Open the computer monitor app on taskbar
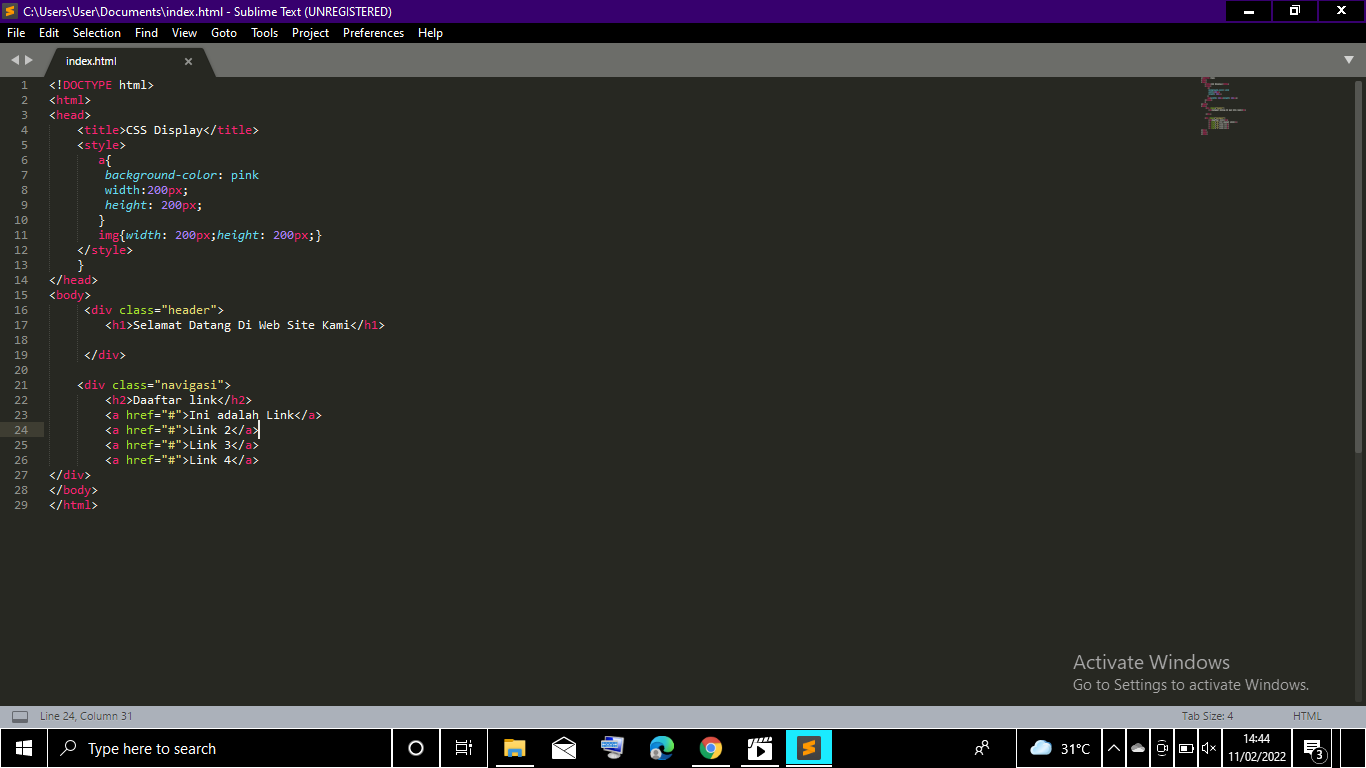The image size is (1366, 768). [612, 748]
